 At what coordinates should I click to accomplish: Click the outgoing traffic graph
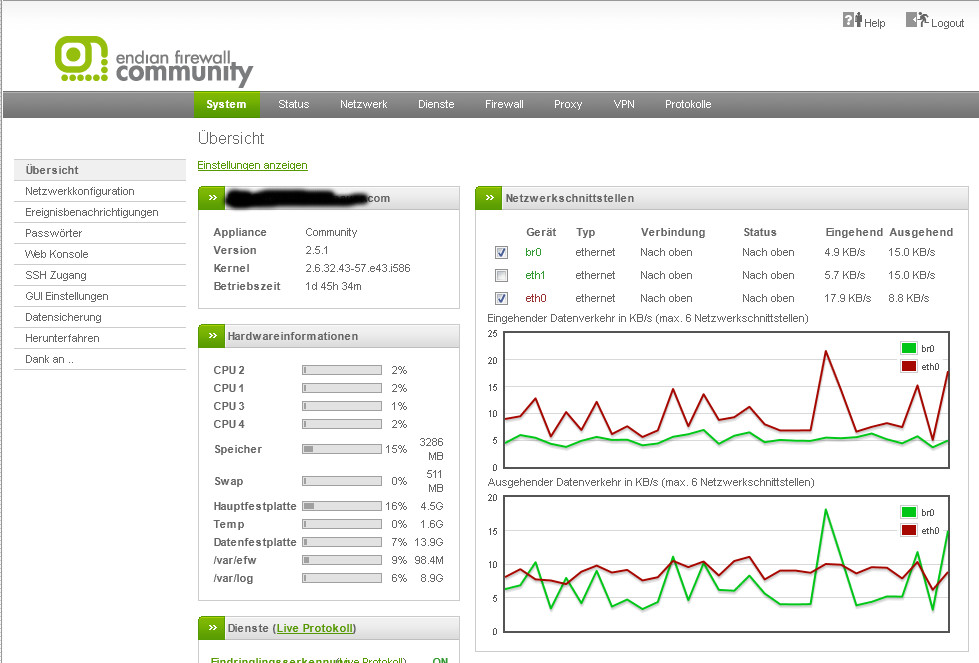coord(725,565)
